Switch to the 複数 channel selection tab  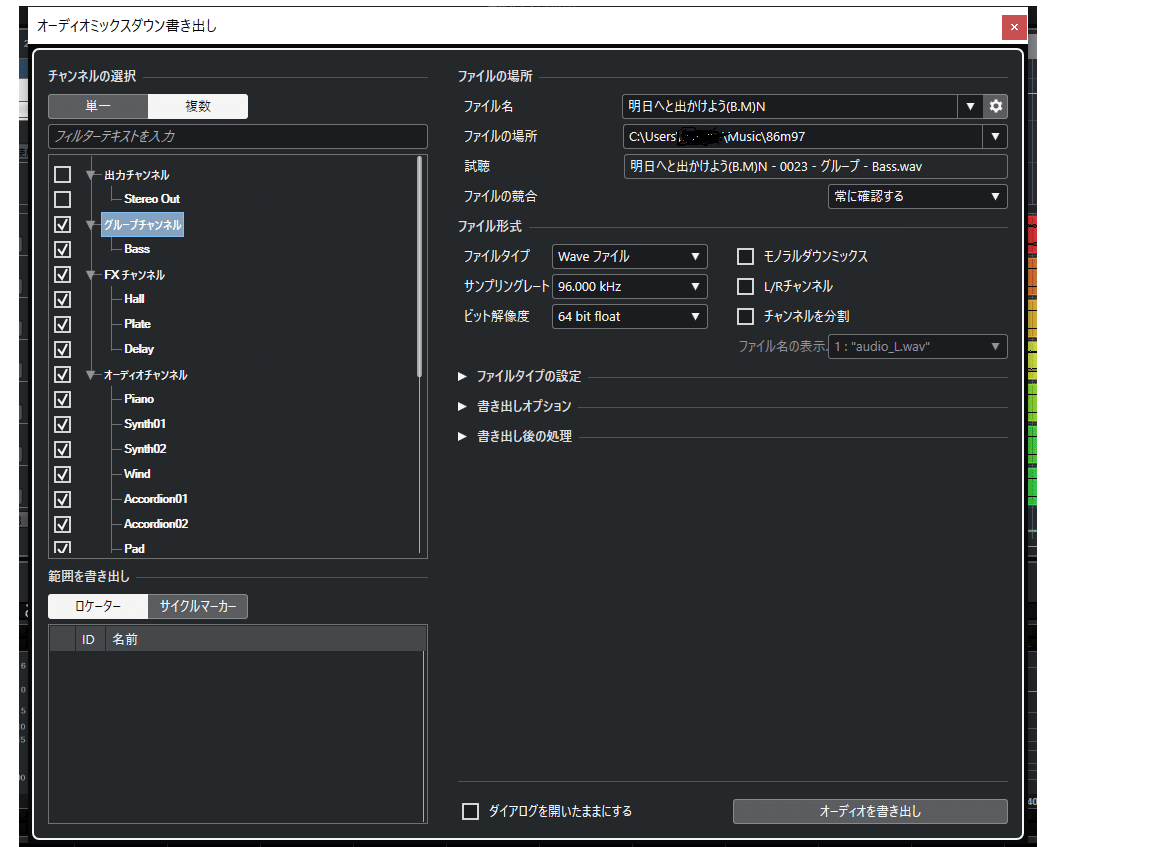(198, 107)
